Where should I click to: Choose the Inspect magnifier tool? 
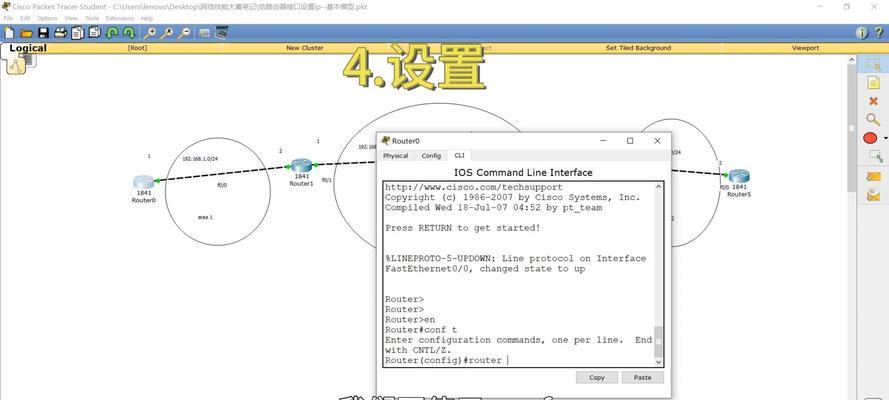[873, 119]
